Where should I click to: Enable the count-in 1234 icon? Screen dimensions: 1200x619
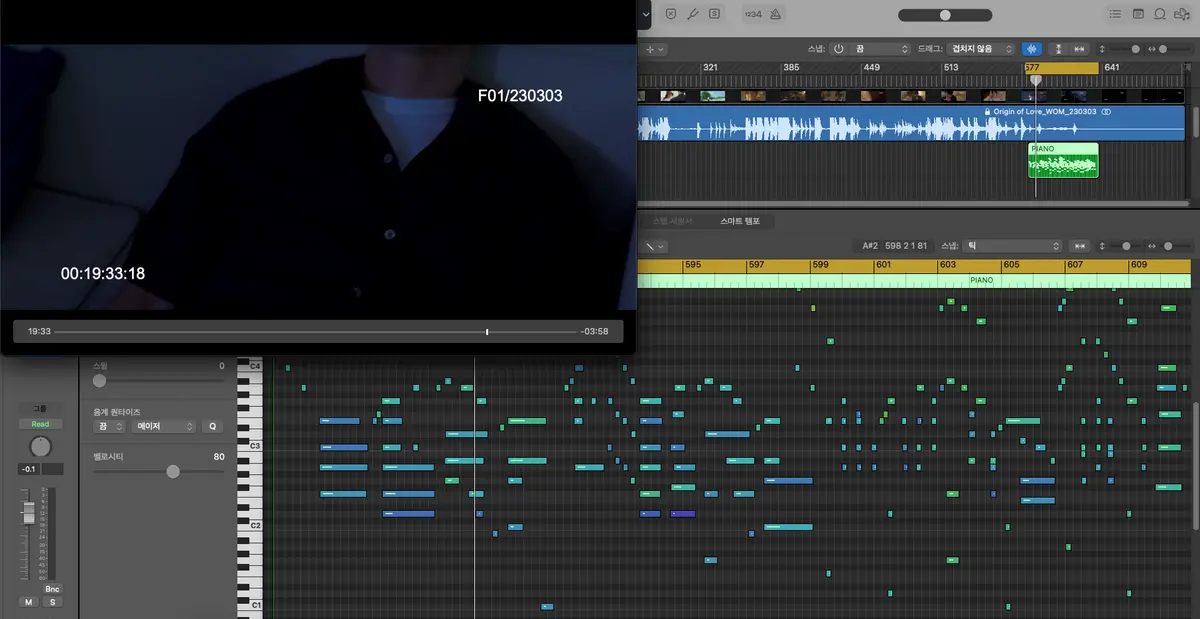click(x=752, y=14)
